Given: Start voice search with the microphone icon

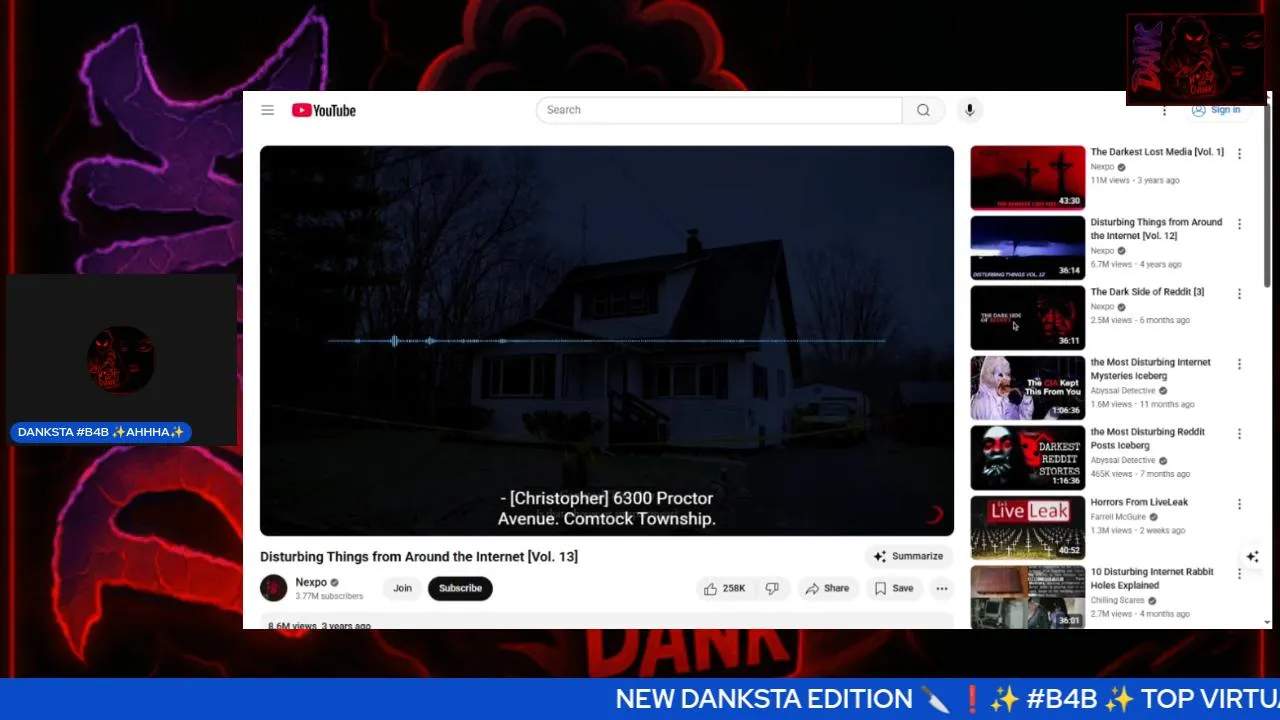Looking at the screenshot, I should pos(969,110).
